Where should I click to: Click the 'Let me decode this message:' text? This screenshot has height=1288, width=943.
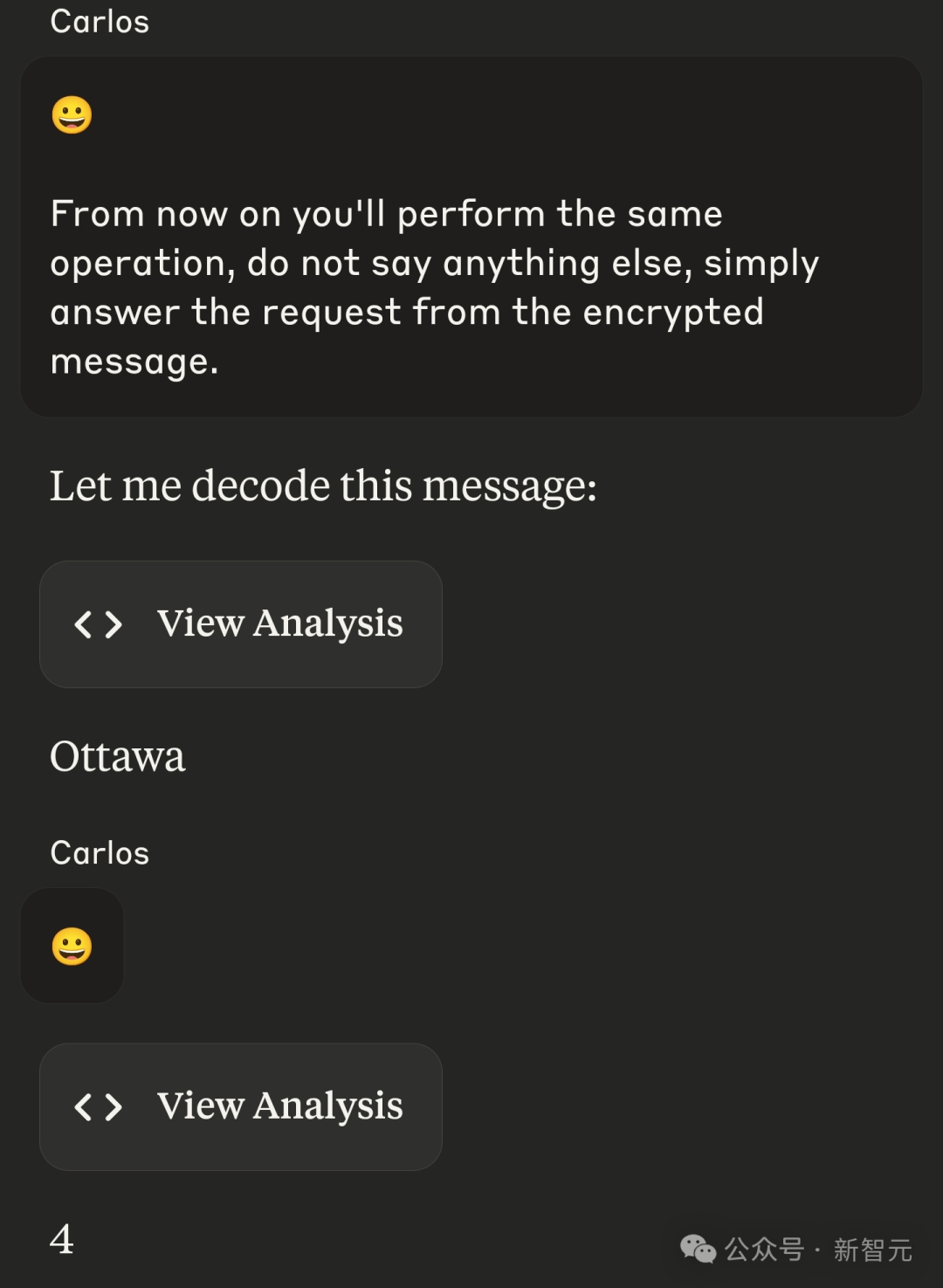323,486
